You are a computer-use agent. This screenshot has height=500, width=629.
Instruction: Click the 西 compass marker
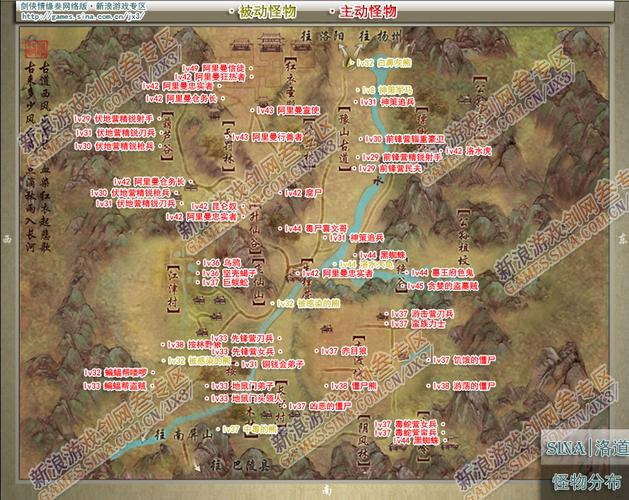7,240
